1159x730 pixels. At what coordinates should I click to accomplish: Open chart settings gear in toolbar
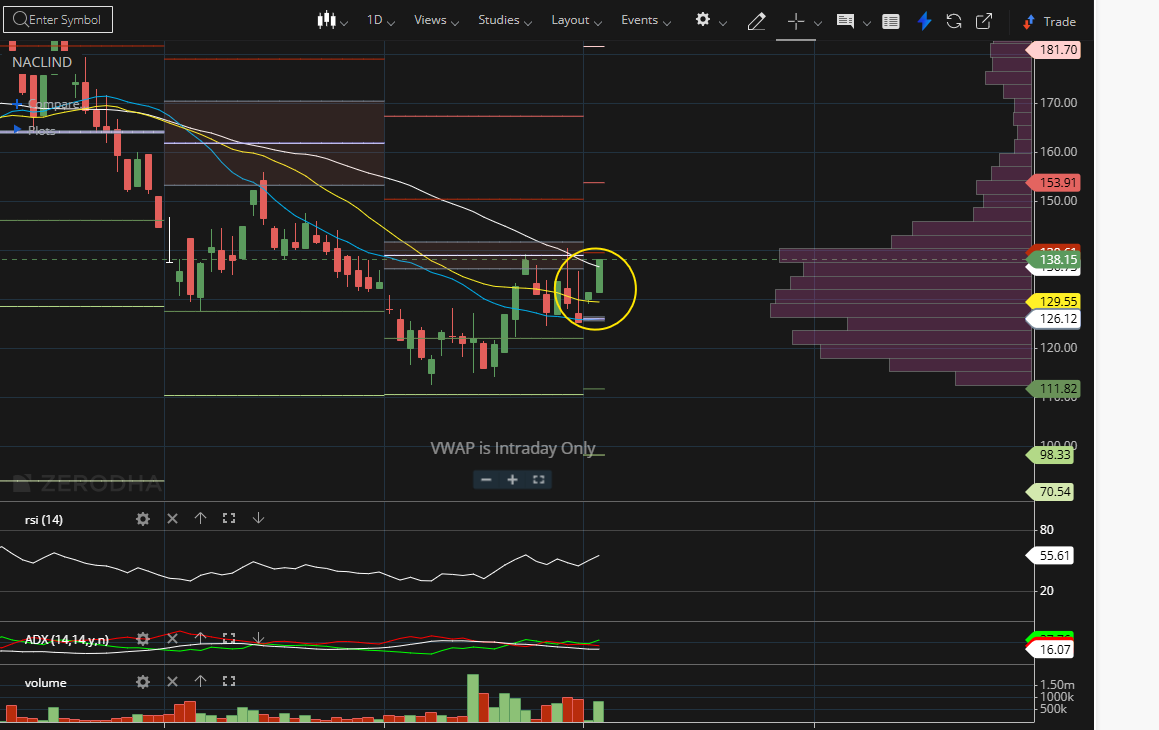click(703, 20)
